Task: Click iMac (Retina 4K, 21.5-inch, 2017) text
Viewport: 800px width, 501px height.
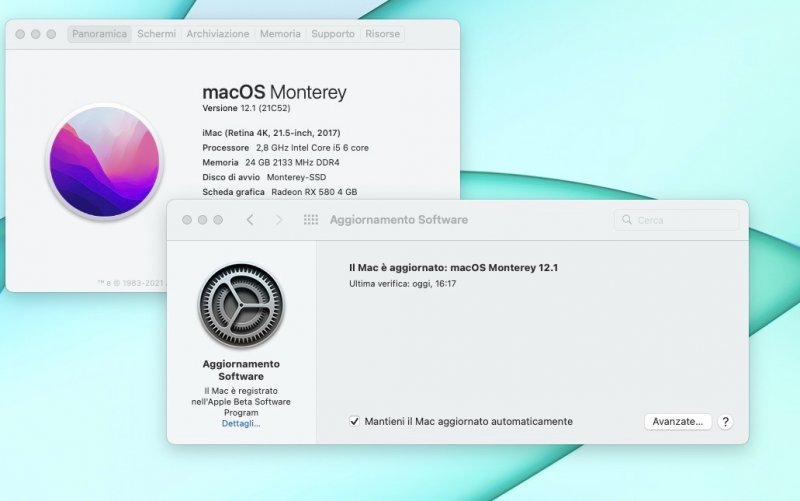Action: tap(271, 133)
